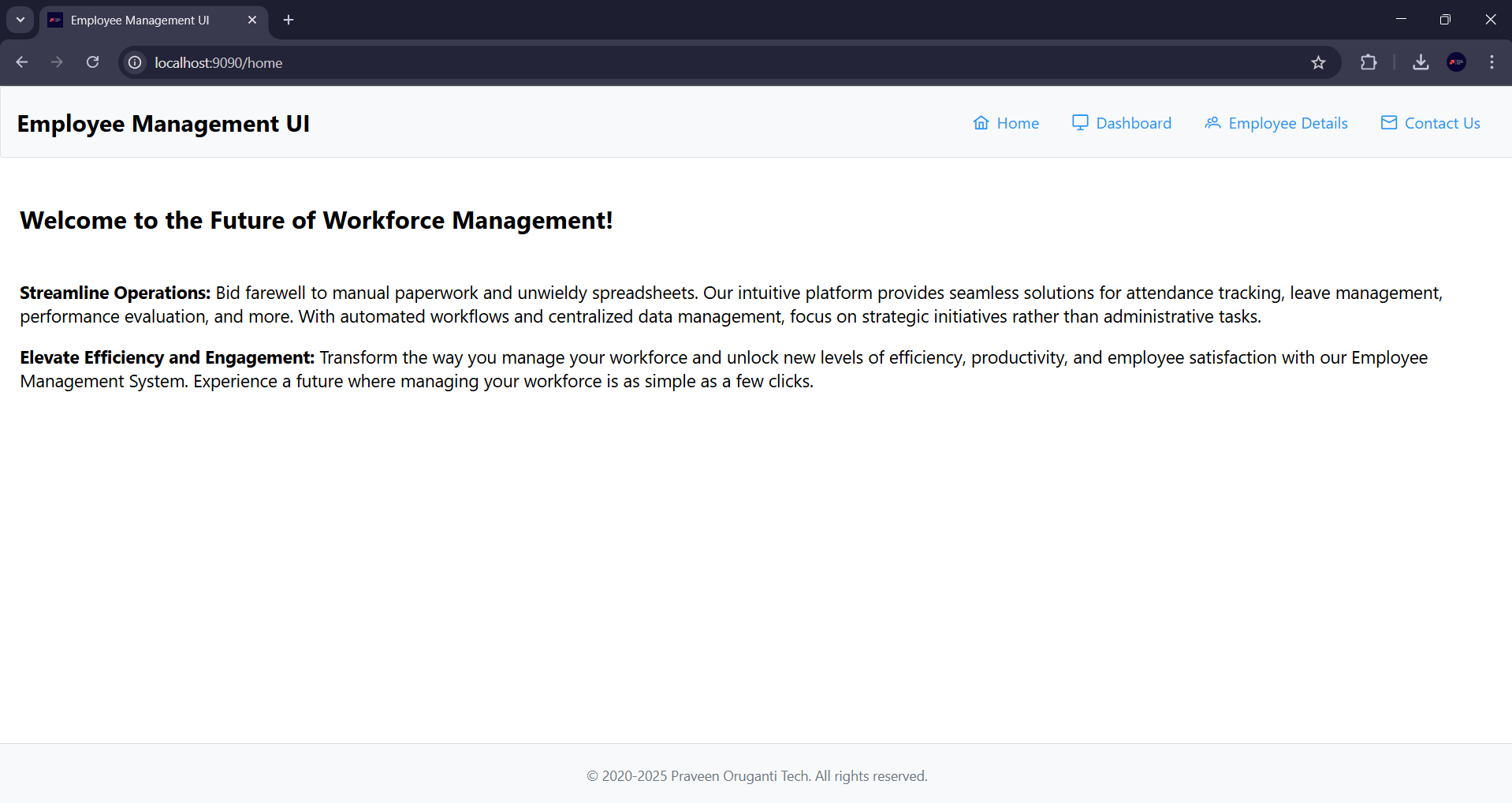This screenshot has height=803, width=1512.
Task: Click the Dashboard monitor icon
Action: tap(1080, 123)
